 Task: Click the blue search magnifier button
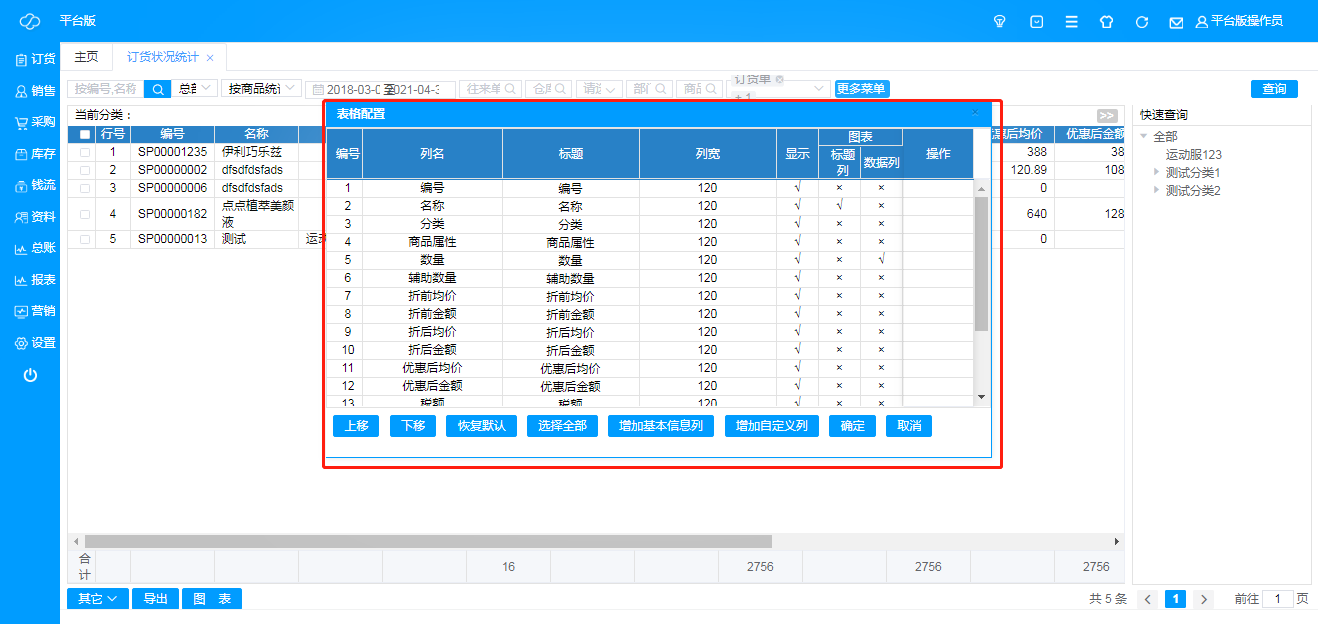pyautogui.click(x=158, y=89)
